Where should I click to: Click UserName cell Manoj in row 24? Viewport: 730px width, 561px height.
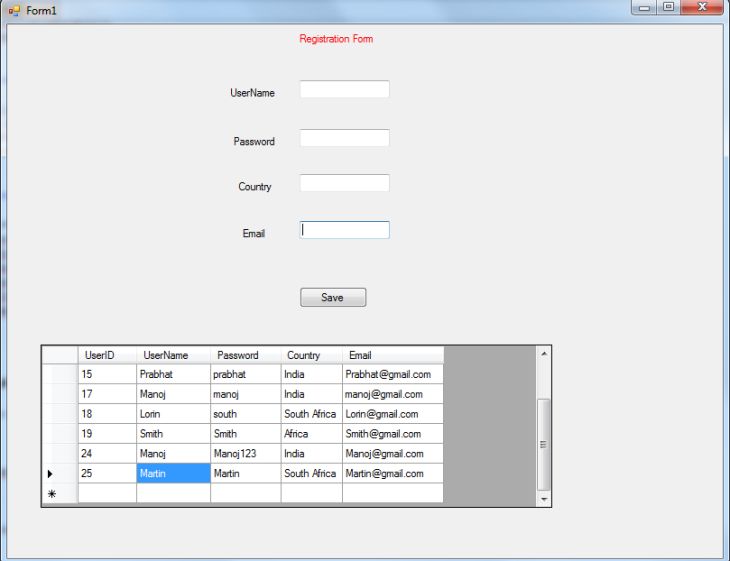pos(173,453)
